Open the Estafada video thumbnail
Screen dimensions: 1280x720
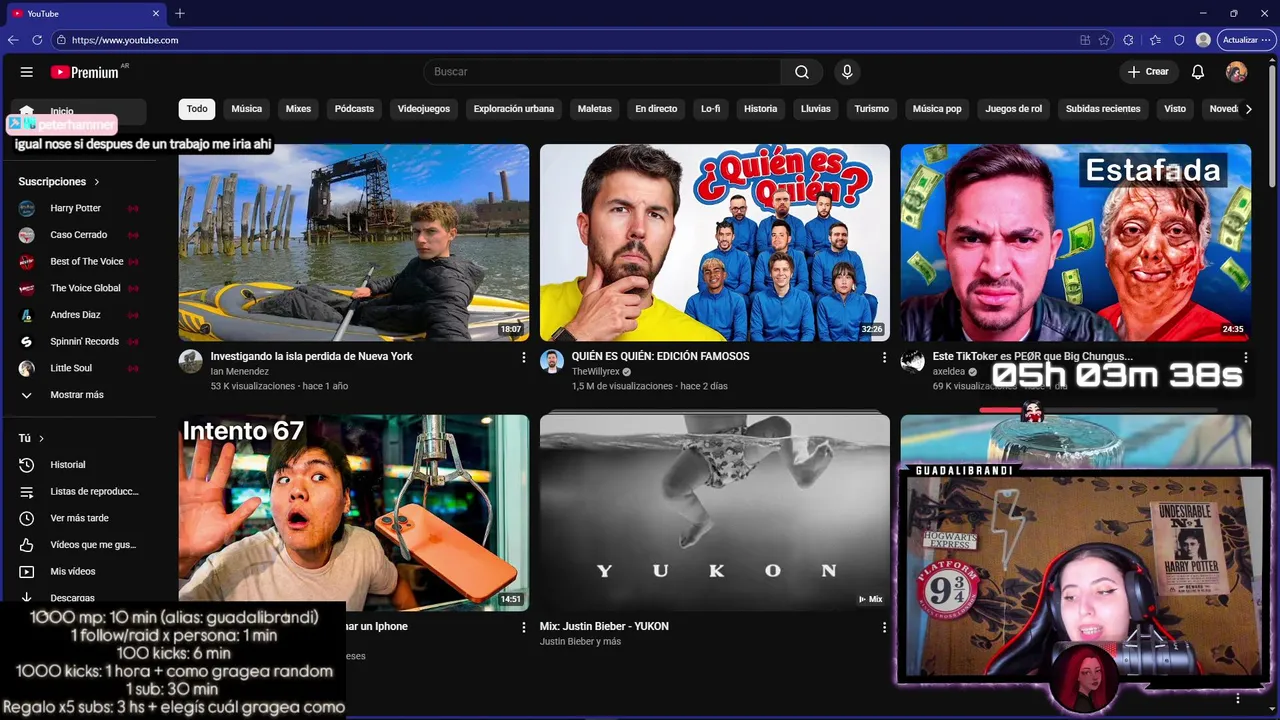click(x=1075, y=243)
